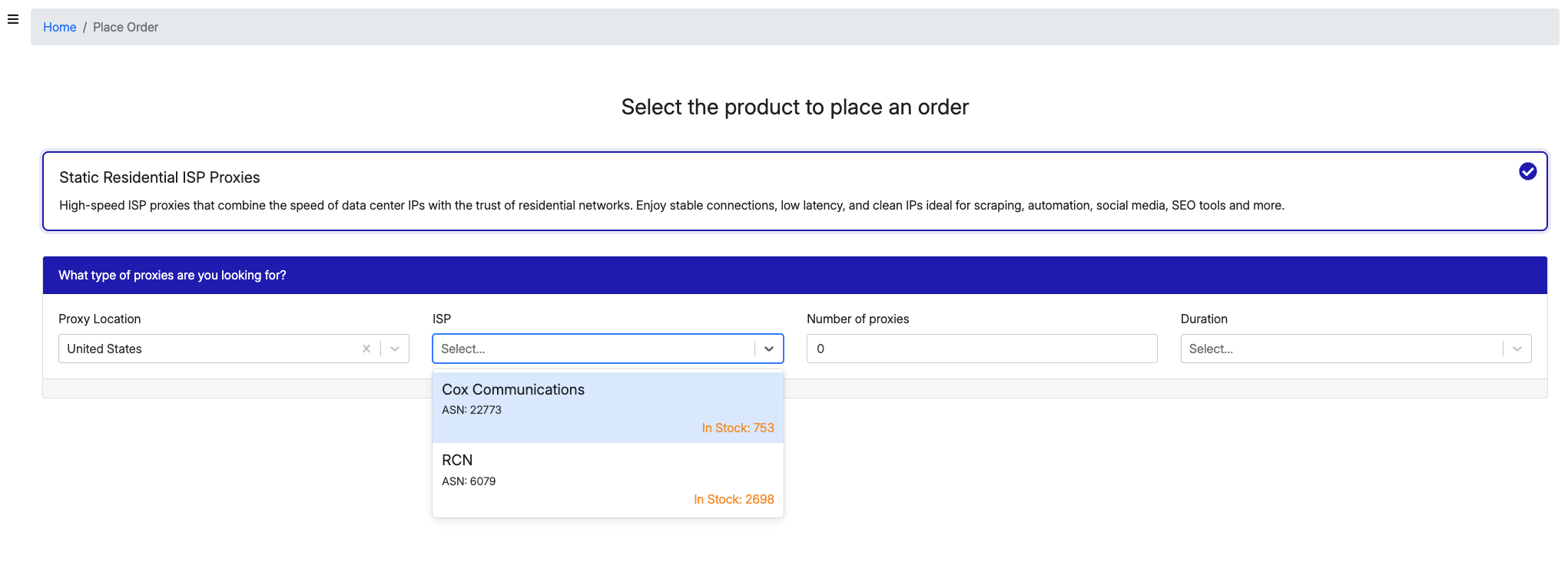Image resolution: width=1568 pixels, height=562 pixels.
Task: Choose Cox Communications from the ISP list
Action: click(x=513, y=390)
